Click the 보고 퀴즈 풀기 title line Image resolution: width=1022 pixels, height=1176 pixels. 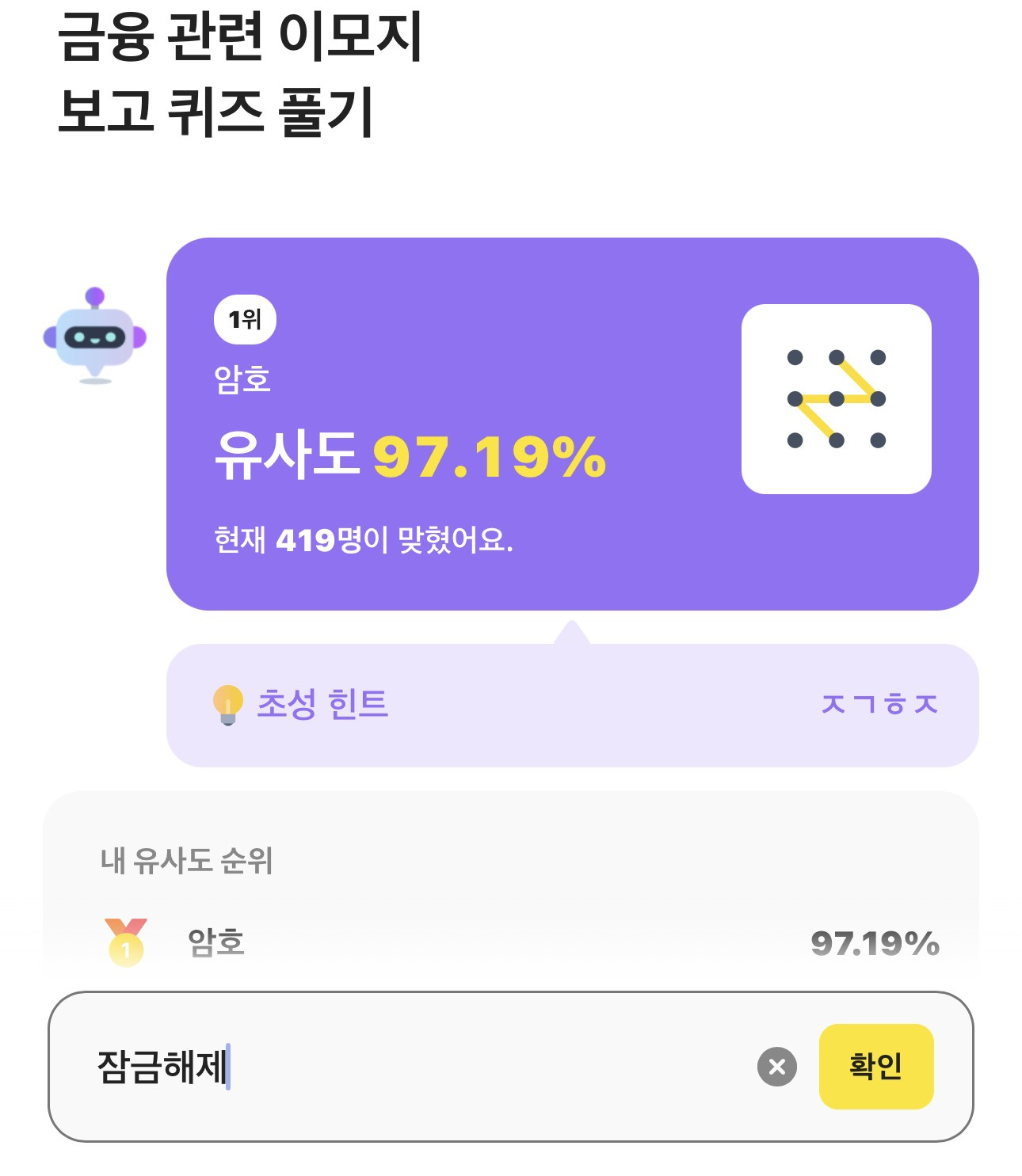click(215, 111)
